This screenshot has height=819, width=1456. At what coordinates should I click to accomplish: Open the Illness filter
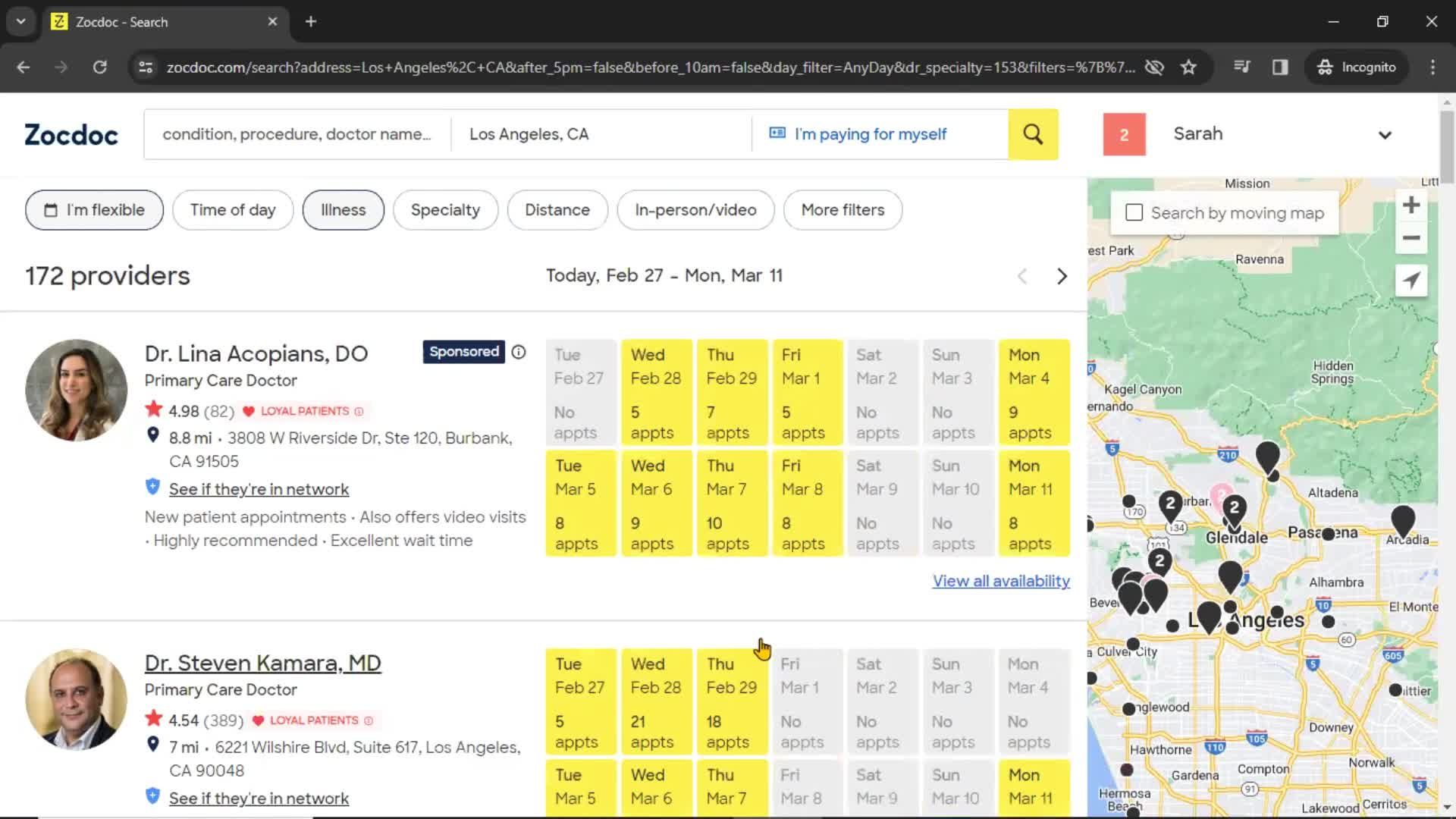click(x=343, y=210)
